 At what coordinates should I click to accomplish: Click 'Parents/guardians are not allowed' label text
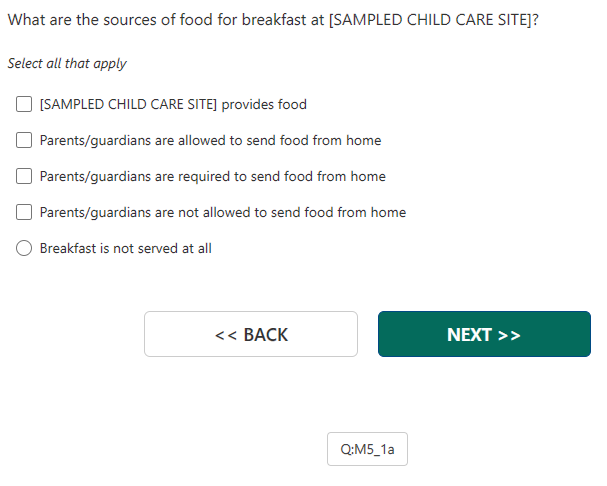222,212
